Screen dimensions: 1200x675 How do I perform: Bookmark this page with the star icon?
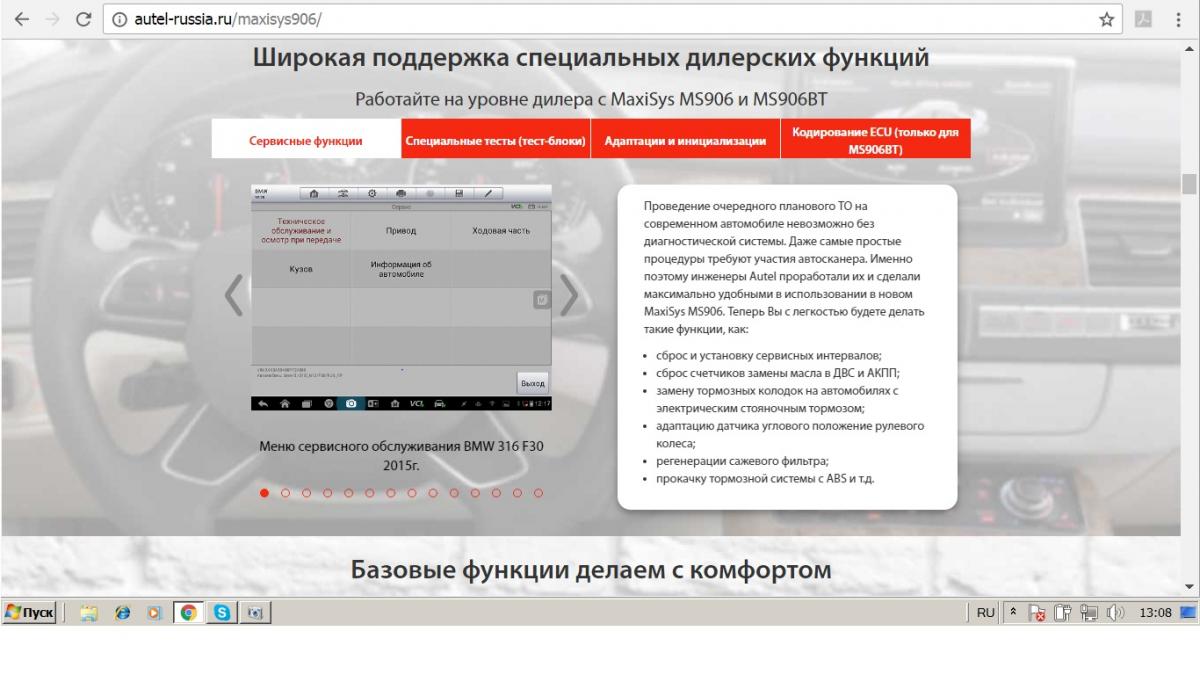pyautogui.click(x=1107, y=19)
